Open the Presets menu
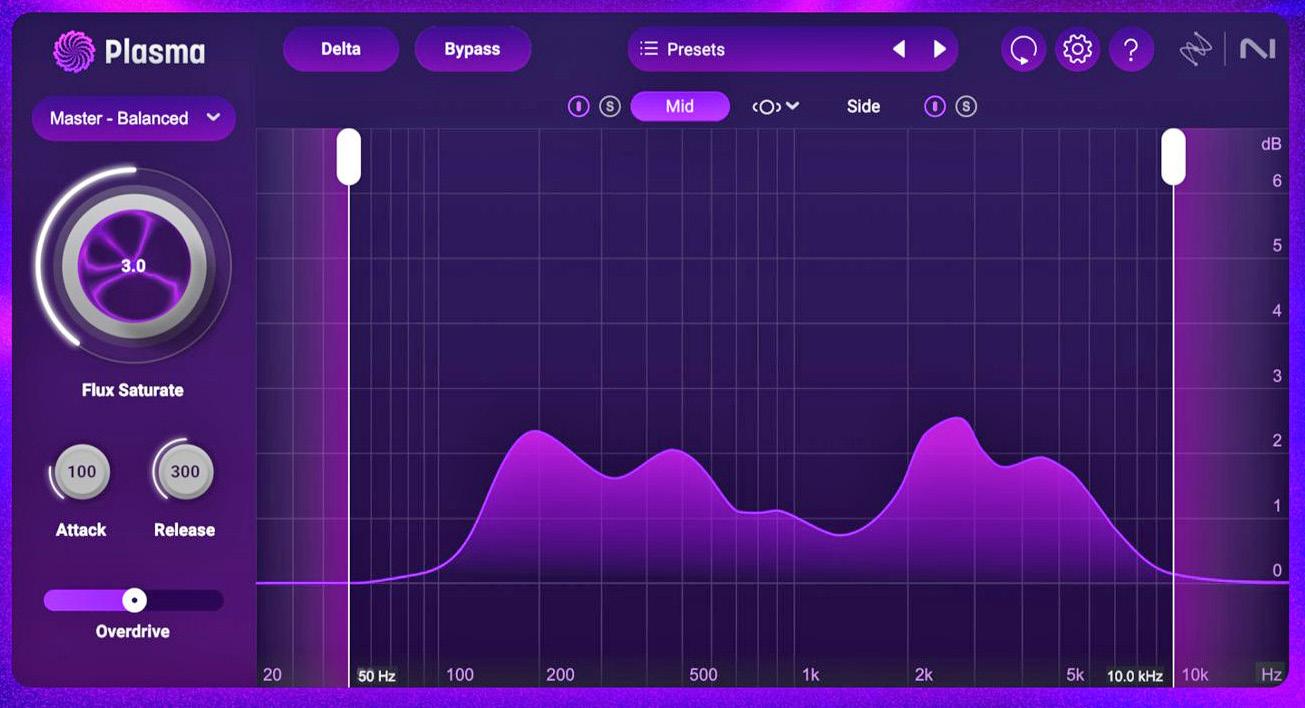The image size is (1305, 708). click(x=792, y=49)
